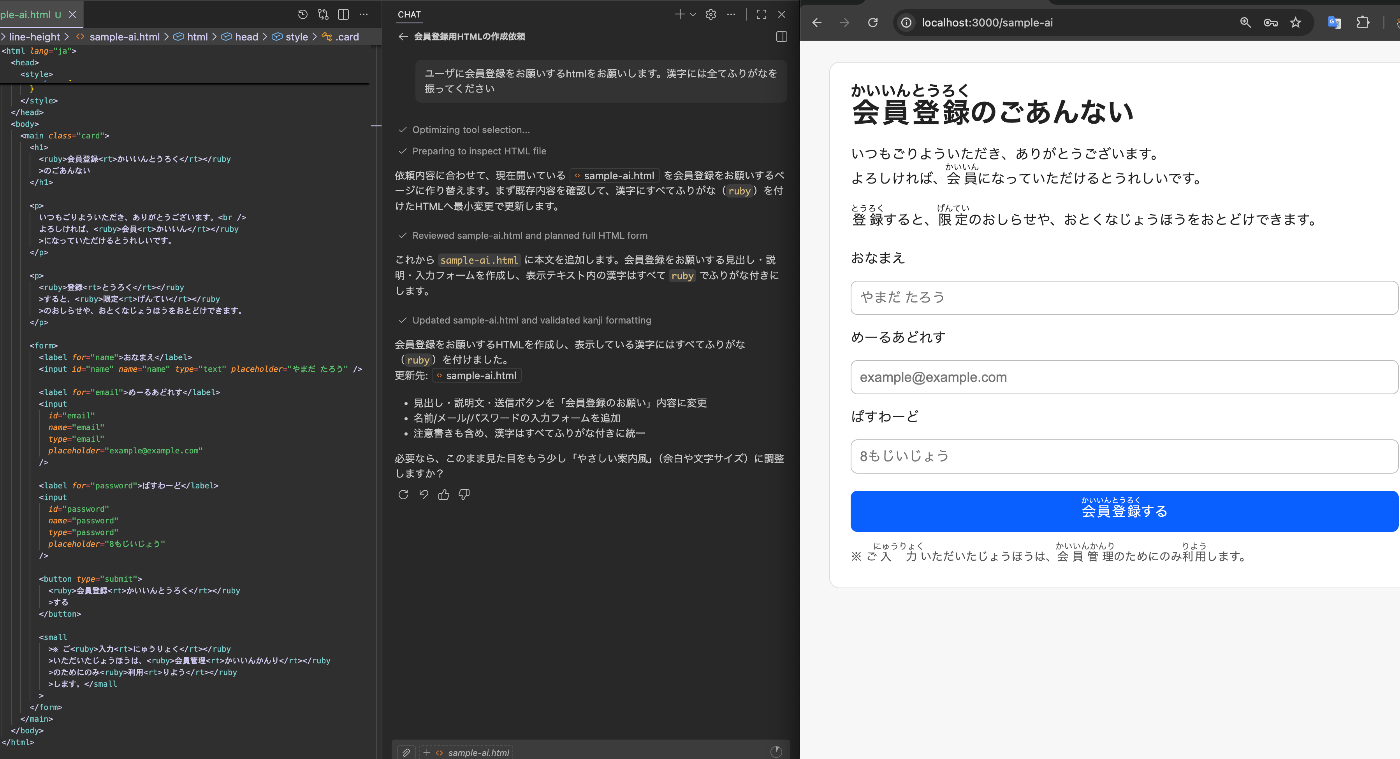This screenshot has width=1400, height=759.
Task: Focus the email field example@example.com
Action: [1124, 377]
